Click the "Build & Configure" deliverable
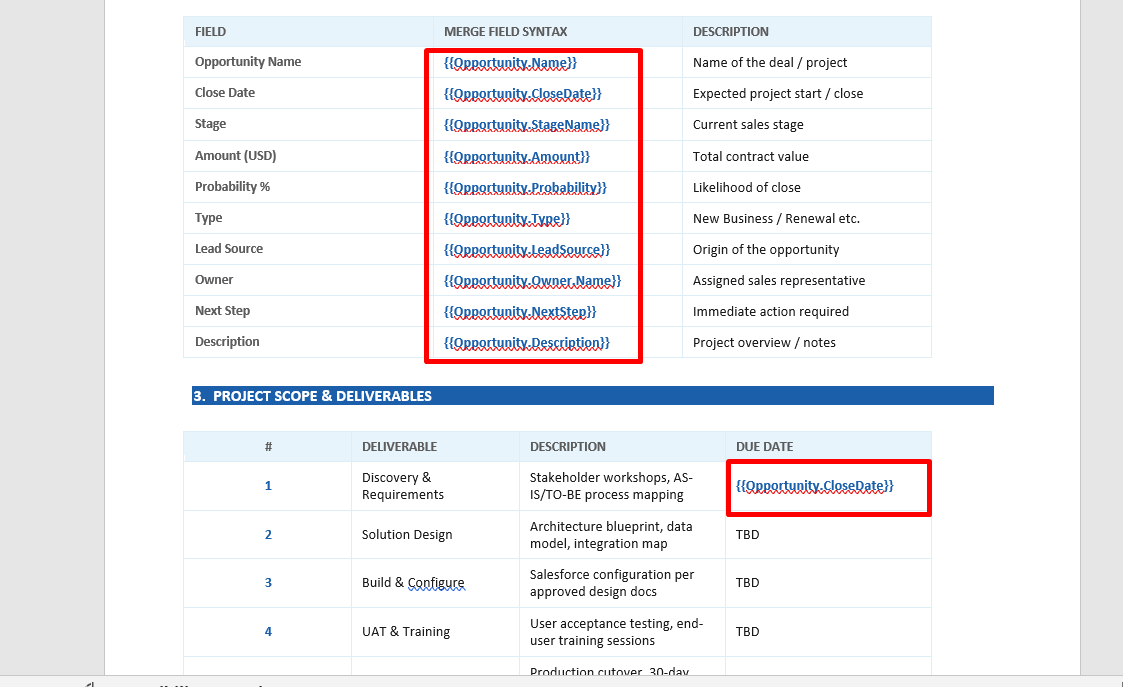This screenshot has height=687, width=1123. tap(413, 582)
